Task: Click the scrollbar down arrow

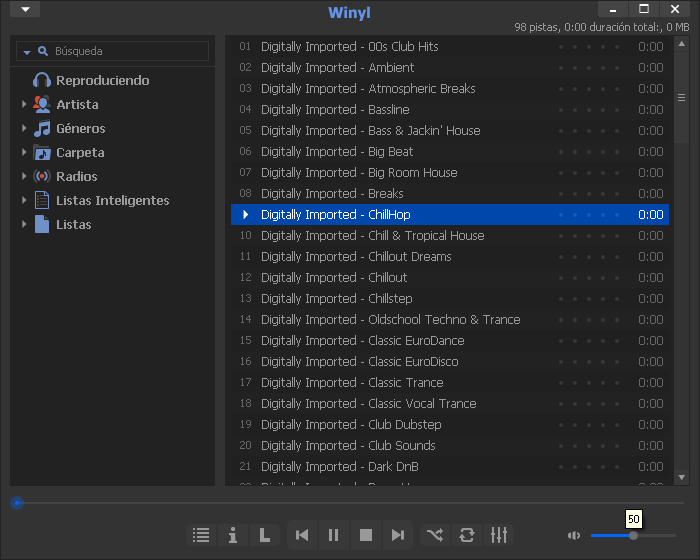Action: coord(681,477)
